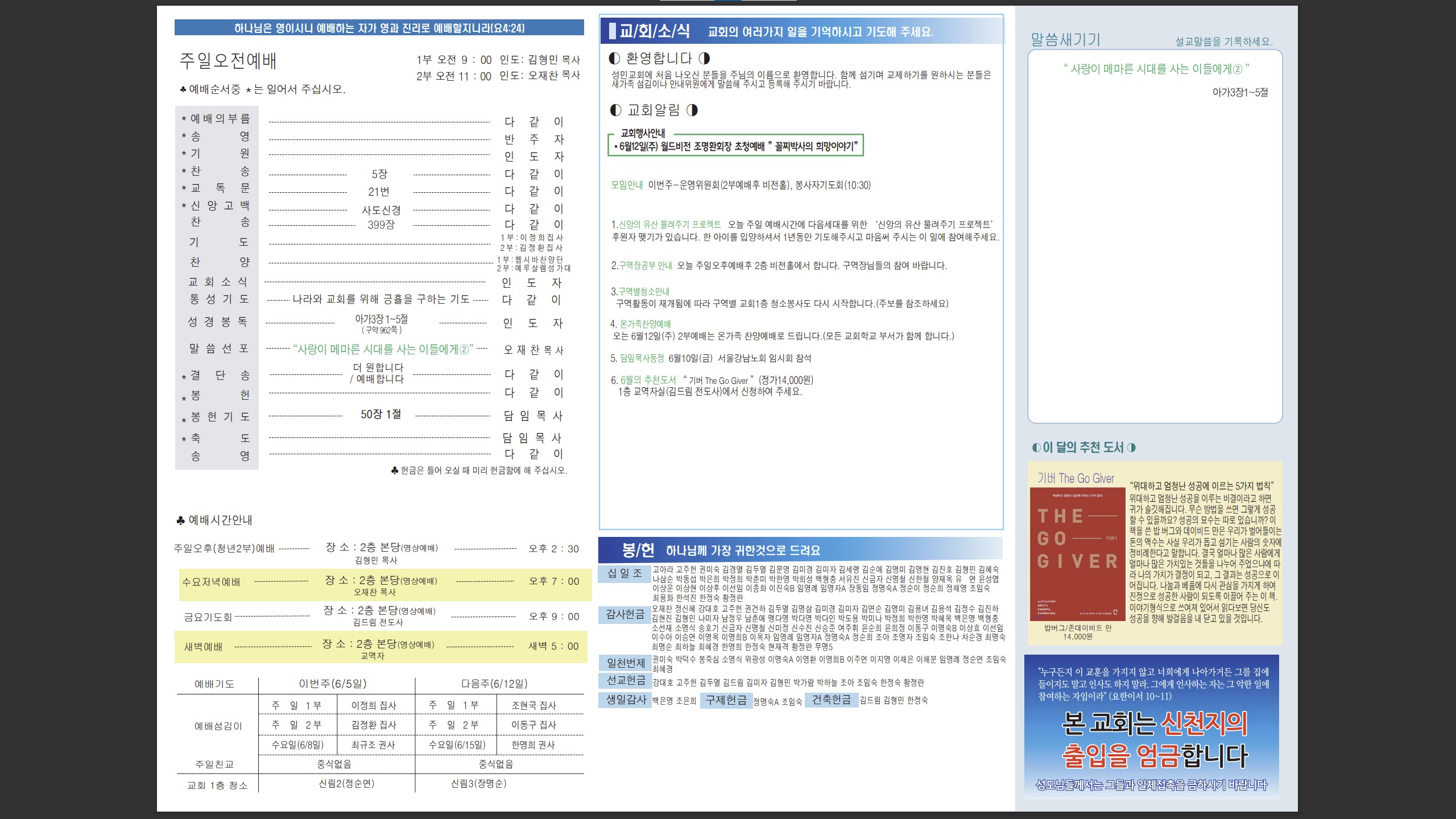1456x819 pixels.
Task: Select the 환영합니다 heading
Action: (659, 59)
